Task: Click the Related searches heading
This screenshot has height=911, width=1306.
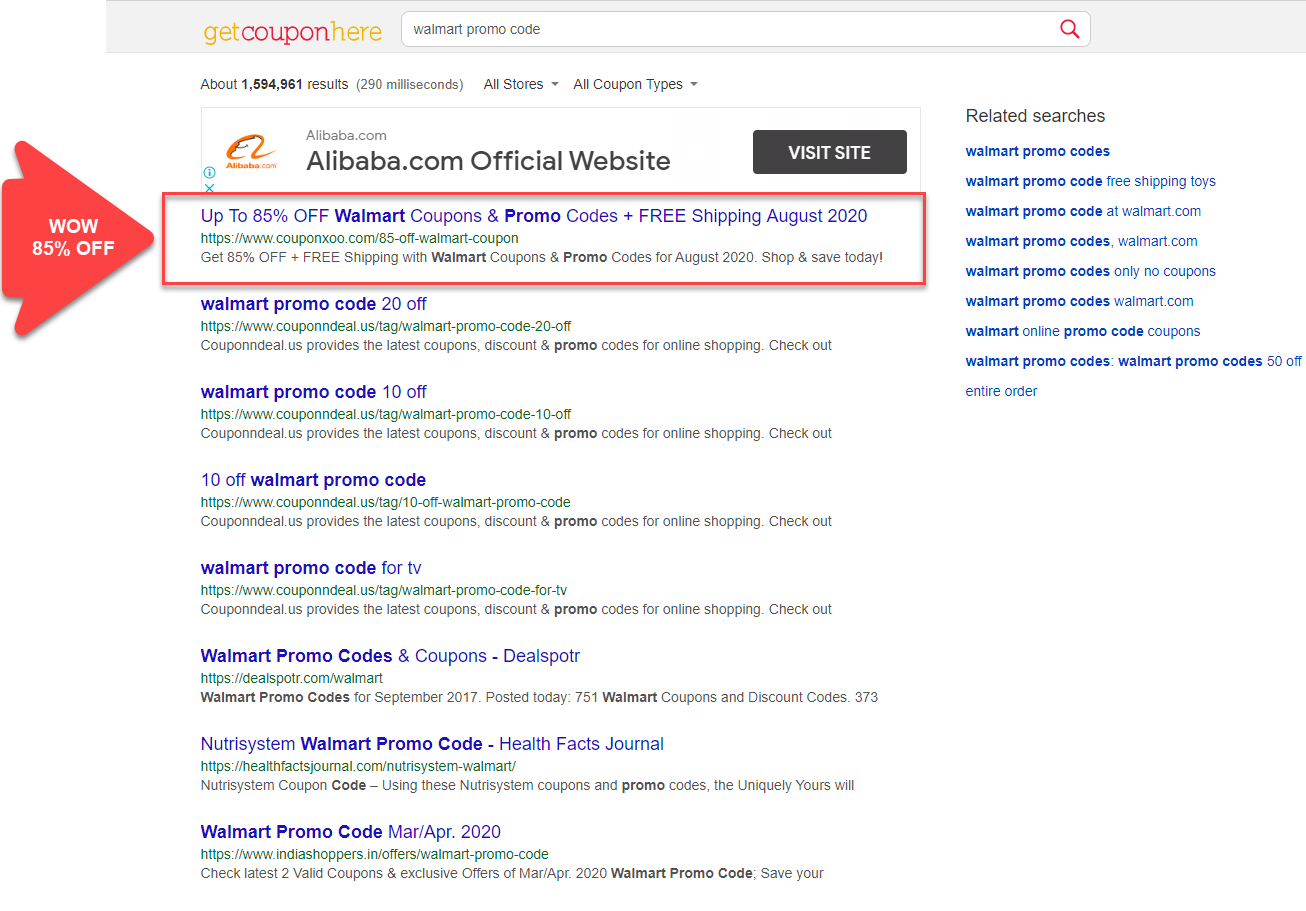Action: pos(1035,116)
